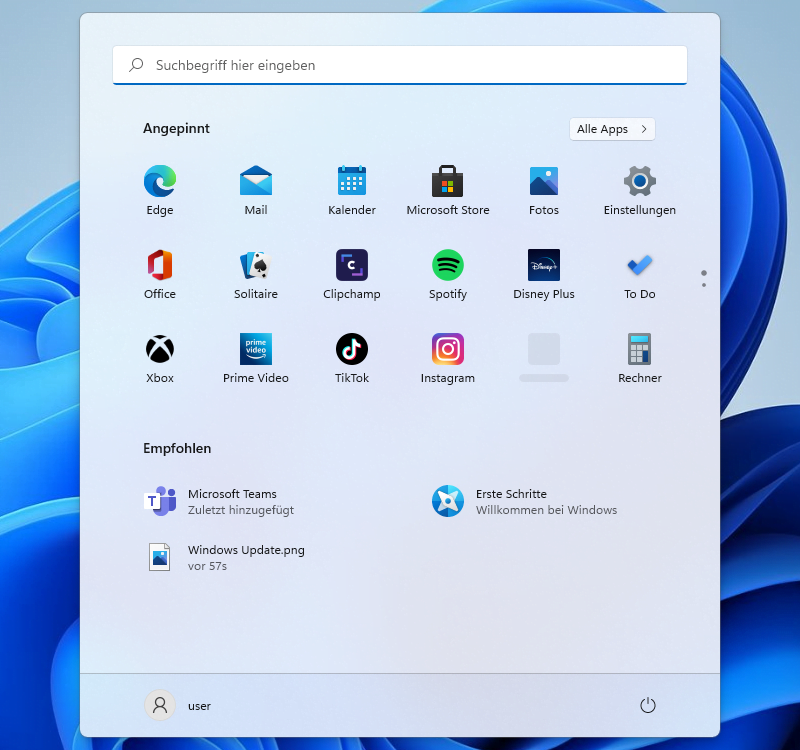
Task: Launch Spotify
Action: coord(447,274)
